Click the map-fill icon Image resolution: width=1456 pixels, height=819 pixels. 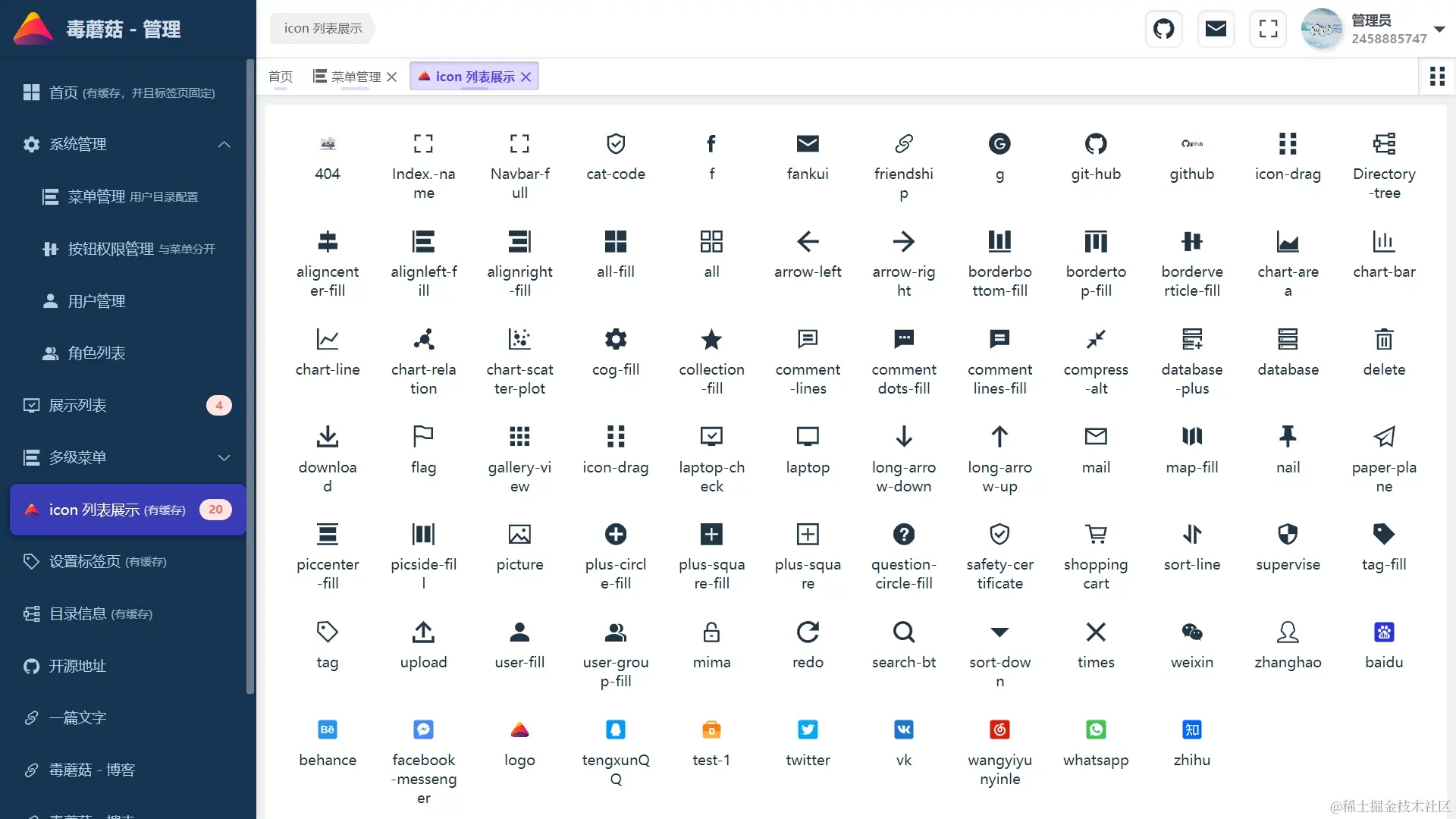[x=1192, y=436]
